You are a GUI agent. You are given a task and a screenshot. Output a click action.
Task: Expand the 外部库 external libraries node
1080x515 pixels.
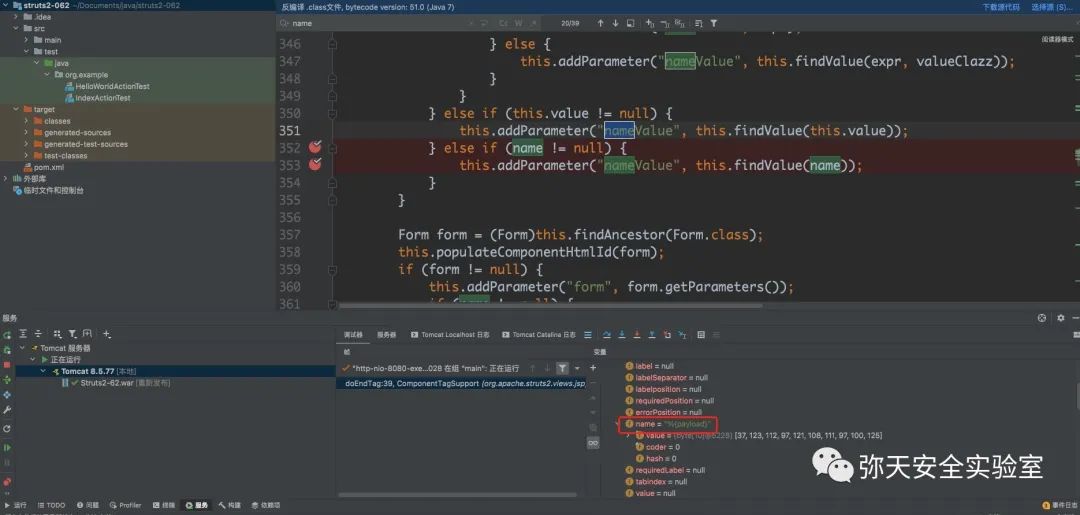coord(6,178)
